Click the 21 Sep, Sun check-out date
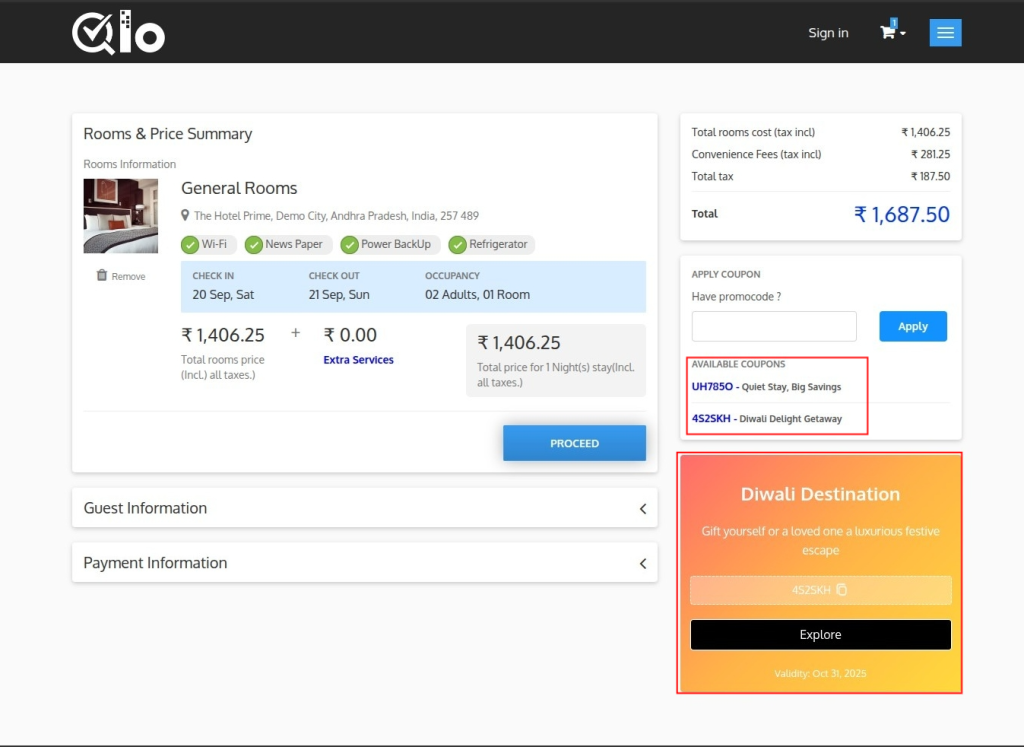Image resolution: width=1024 pixels, height=747 pixels. click(x=339, y=294)
